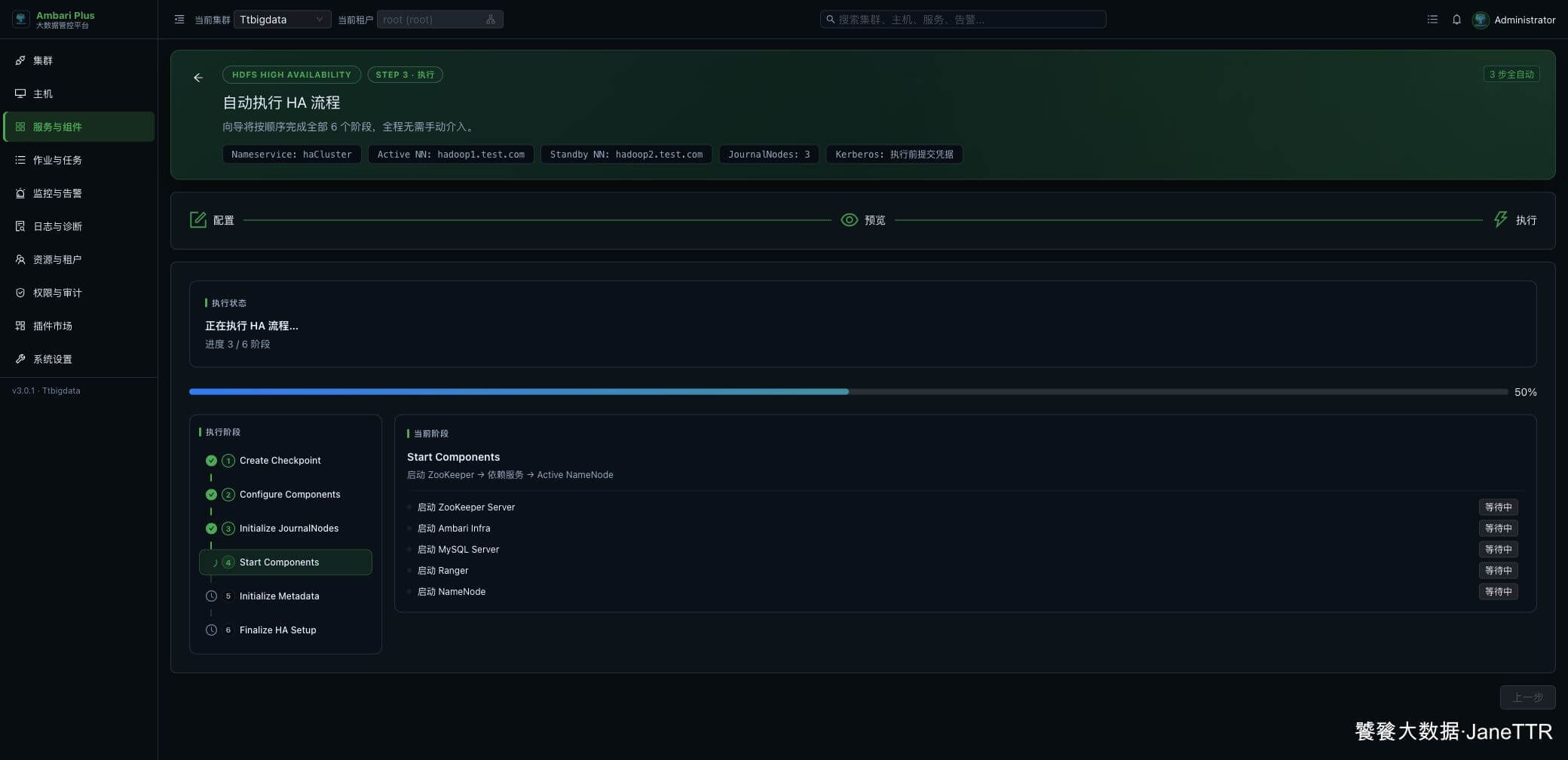Viewport: 1568px width, 760px height.
Task: Open 插件市场 in the sidebar
Action: point(78,326)
